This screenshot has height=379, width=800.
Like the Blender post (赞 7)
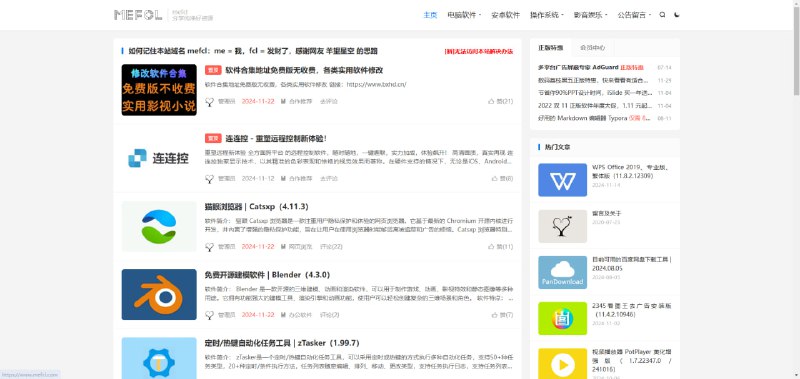pos(502,315)
